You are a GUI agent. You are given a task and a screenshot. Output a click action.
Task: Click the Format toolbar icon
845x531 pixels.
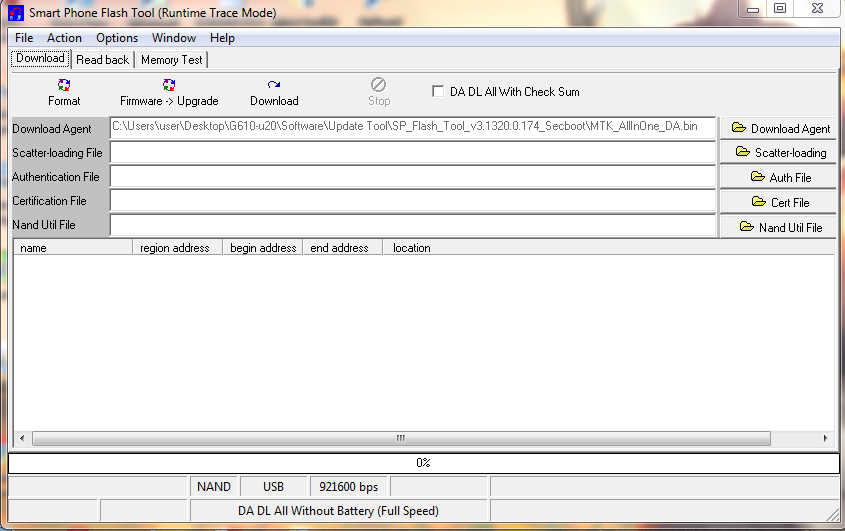[64, 85]
